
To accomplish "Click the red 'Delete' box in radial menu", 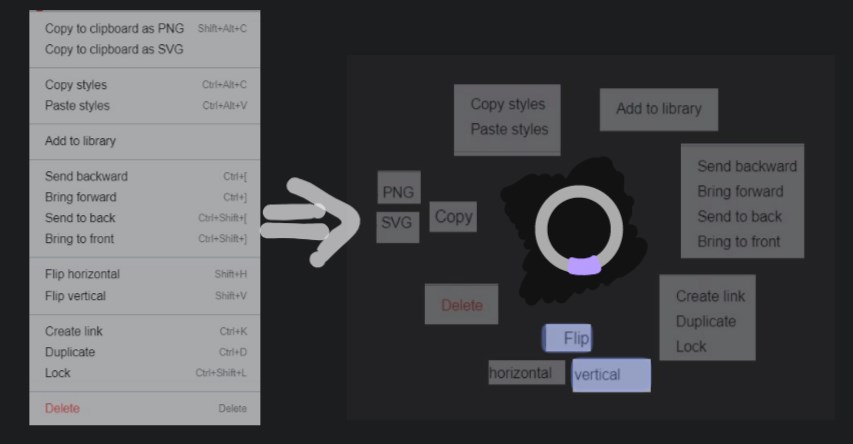I will pyautogui.click(x=461, y=304).
